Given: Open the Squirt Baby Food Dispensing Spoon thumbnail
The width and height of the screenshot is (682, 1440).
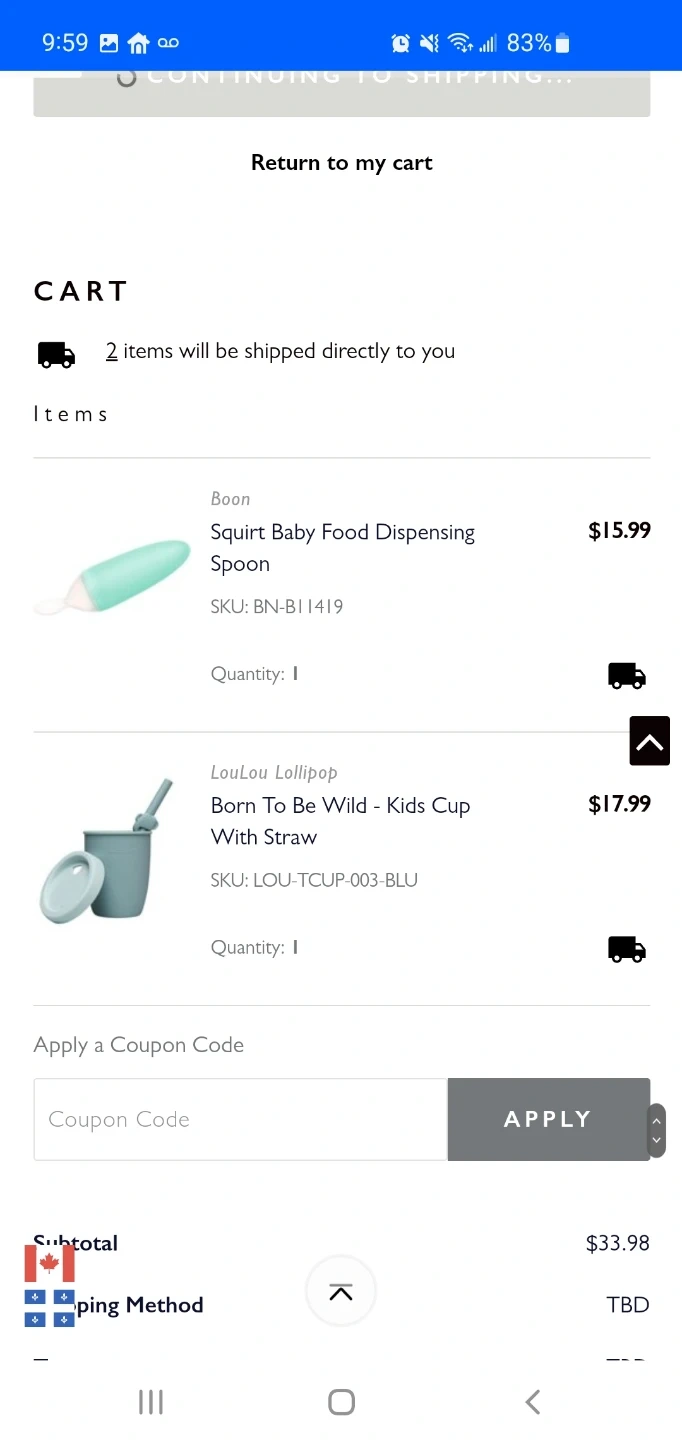Looking at the screenshot, I should [x=113, y=577].
